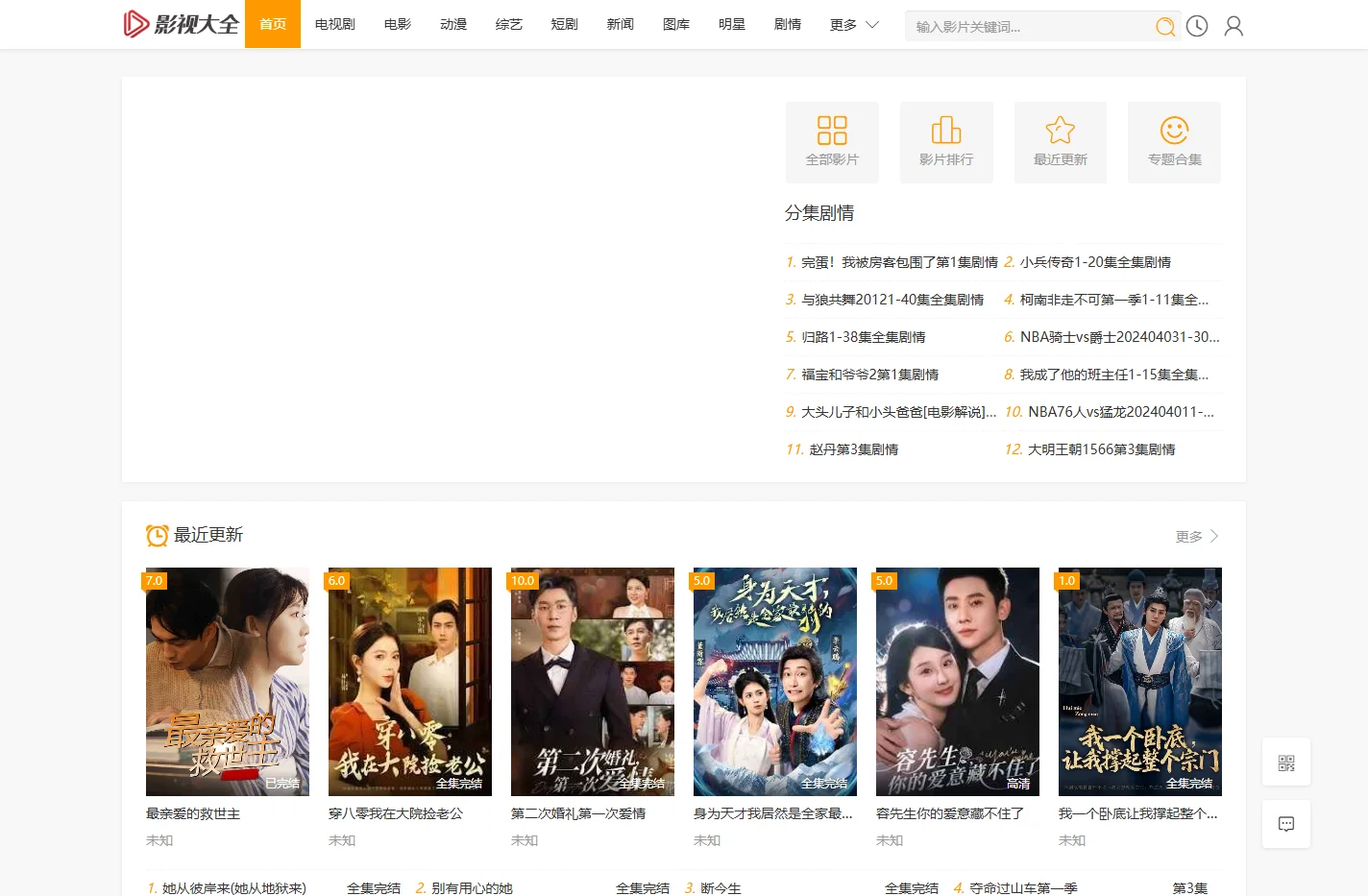
Task: Open the user account icon
Action: (x=1234, y=26)
